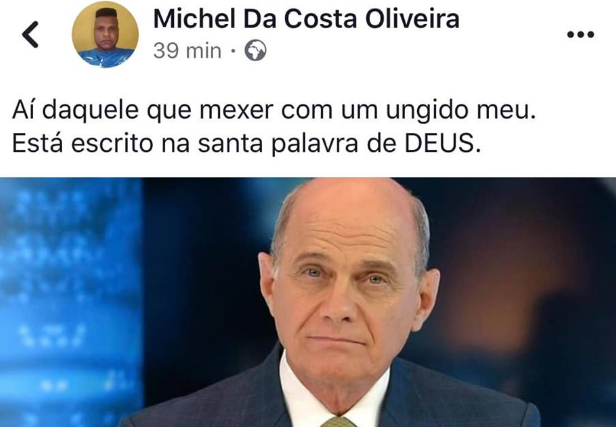The height and width of the screenshot is (427, 616).
Task: Tap the blue screen in the photo background
Action: 71,302
